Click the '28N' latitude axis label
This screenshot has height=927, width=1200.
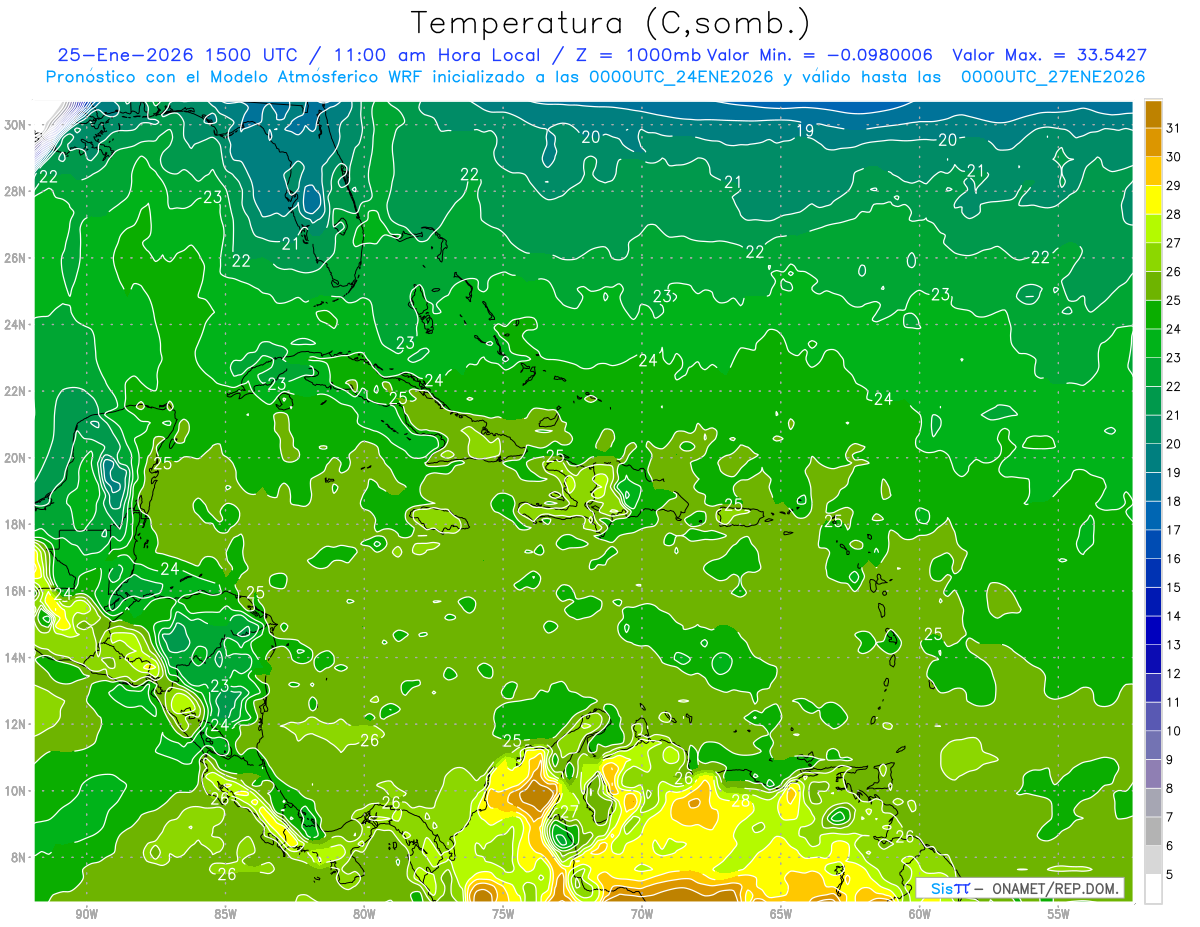point(16,191)
